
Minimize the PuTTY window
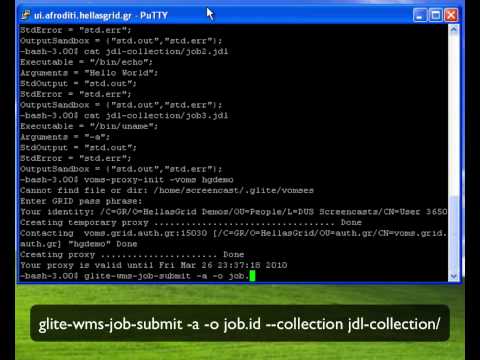coord(420,15)
